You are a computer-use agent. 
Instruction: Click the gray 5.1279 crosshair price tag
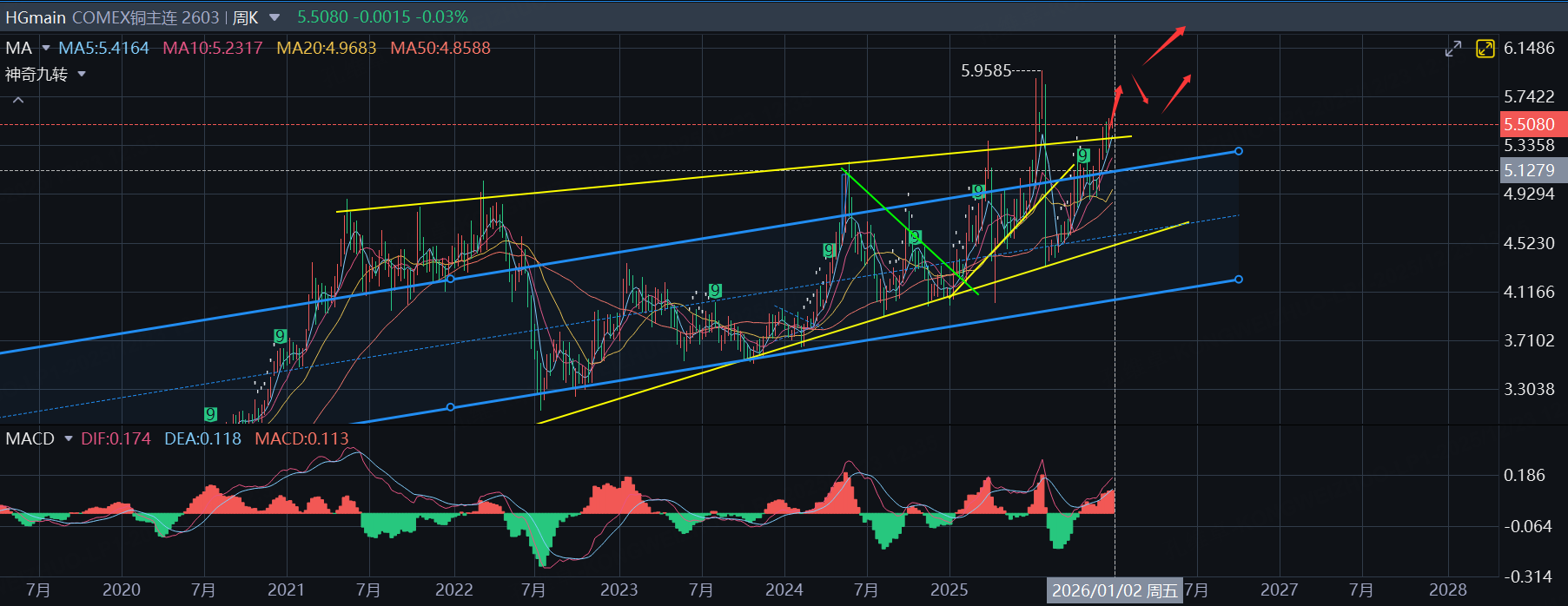[x=1534, y=170]
